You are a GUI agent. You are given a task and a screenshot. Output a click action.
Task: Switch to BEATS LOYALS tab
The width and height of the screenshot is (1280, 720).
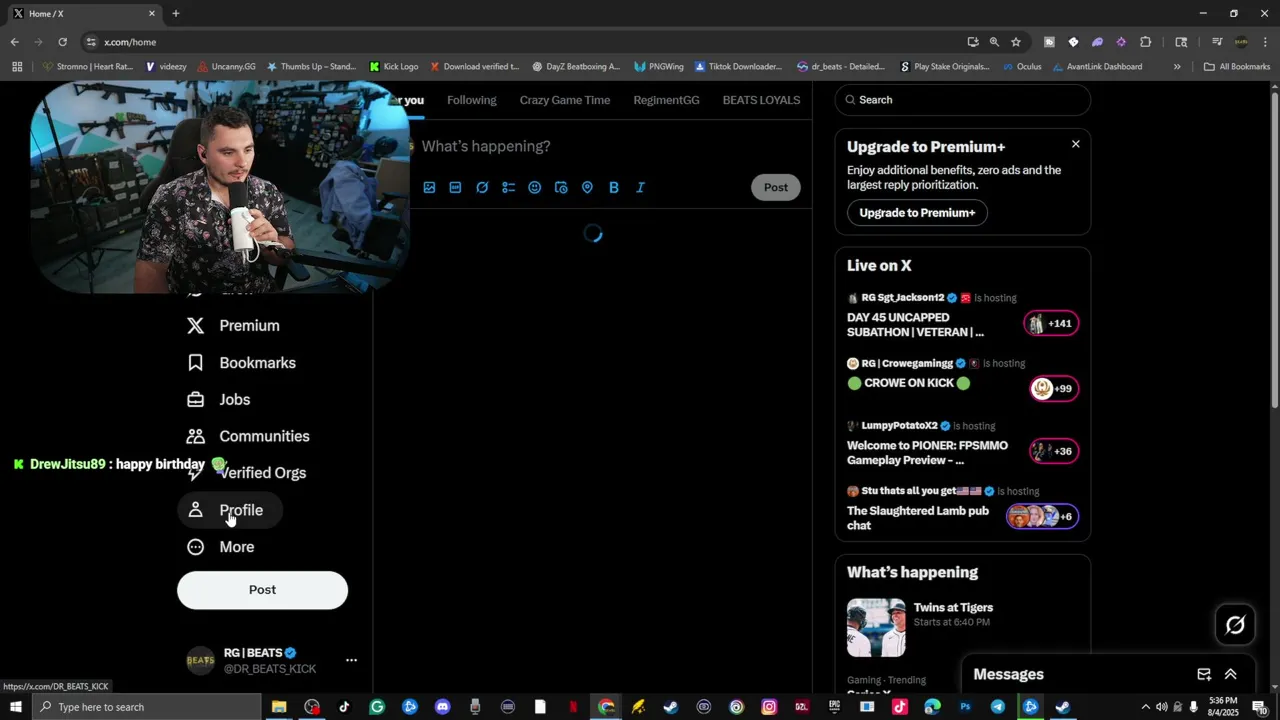pos(761,100)
